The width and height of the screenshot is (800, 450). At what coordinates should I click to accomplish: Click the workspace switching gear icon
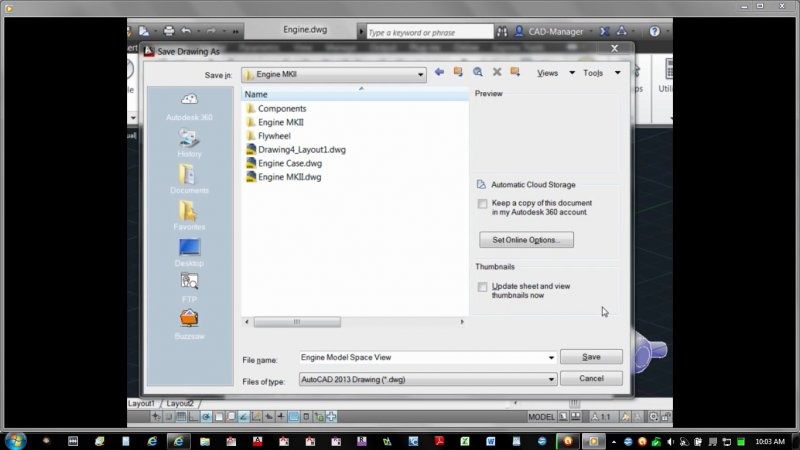[x=654, y=417]
